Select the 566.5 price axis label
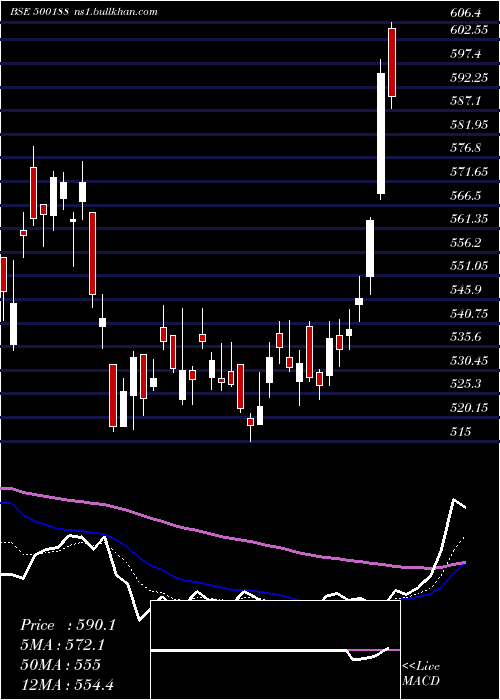500x700 pixels. (x=466, y=196)
